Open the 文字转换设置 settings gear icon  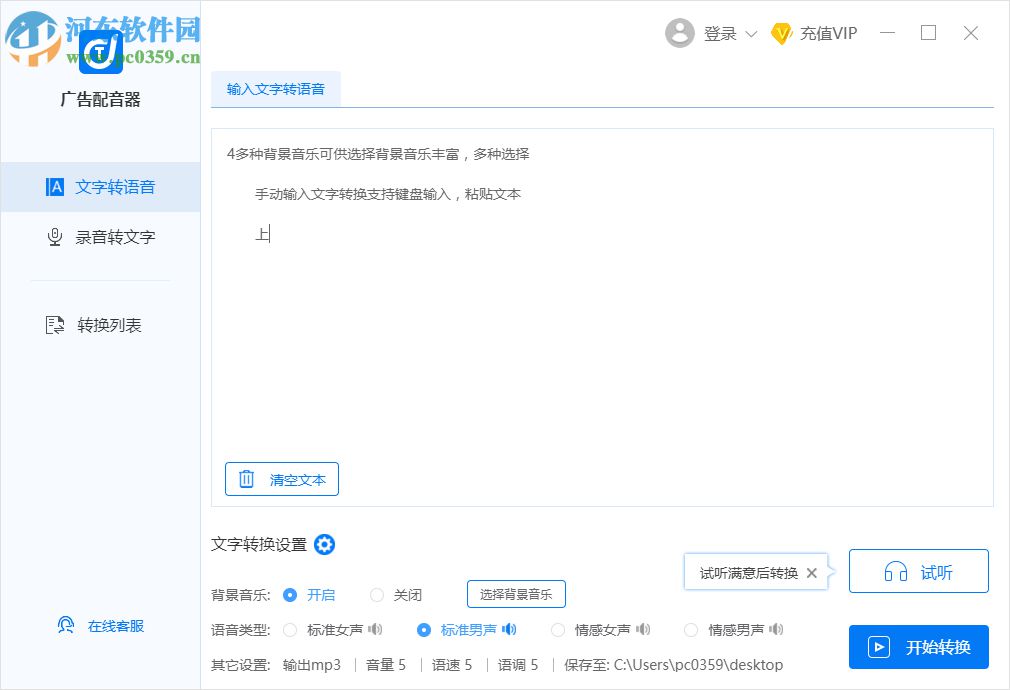[324, 545]
